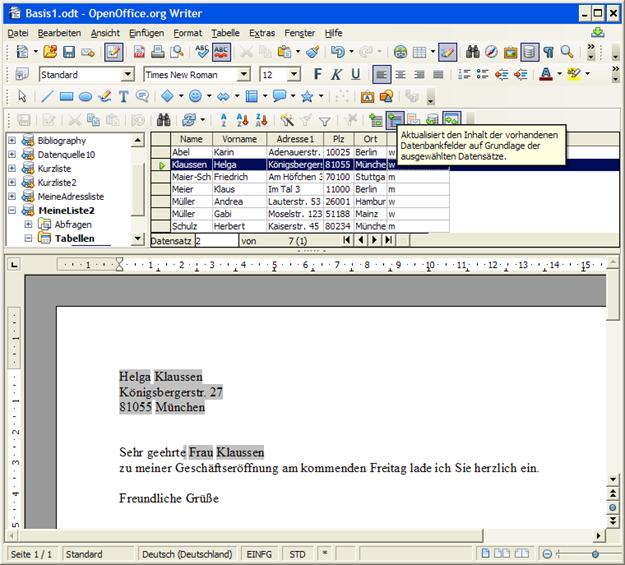Expand the Bibliography tree node
This screenshot has height=565, width=625.
tap(12, 141)
